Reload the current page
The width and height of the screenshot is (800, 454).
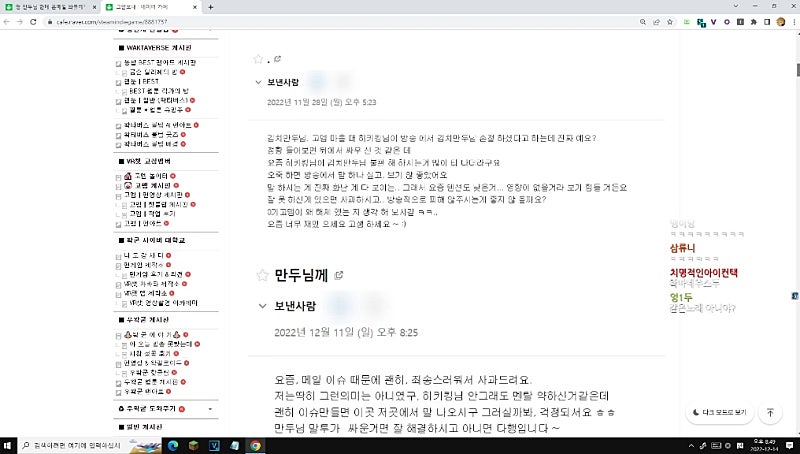coord(33,22)
